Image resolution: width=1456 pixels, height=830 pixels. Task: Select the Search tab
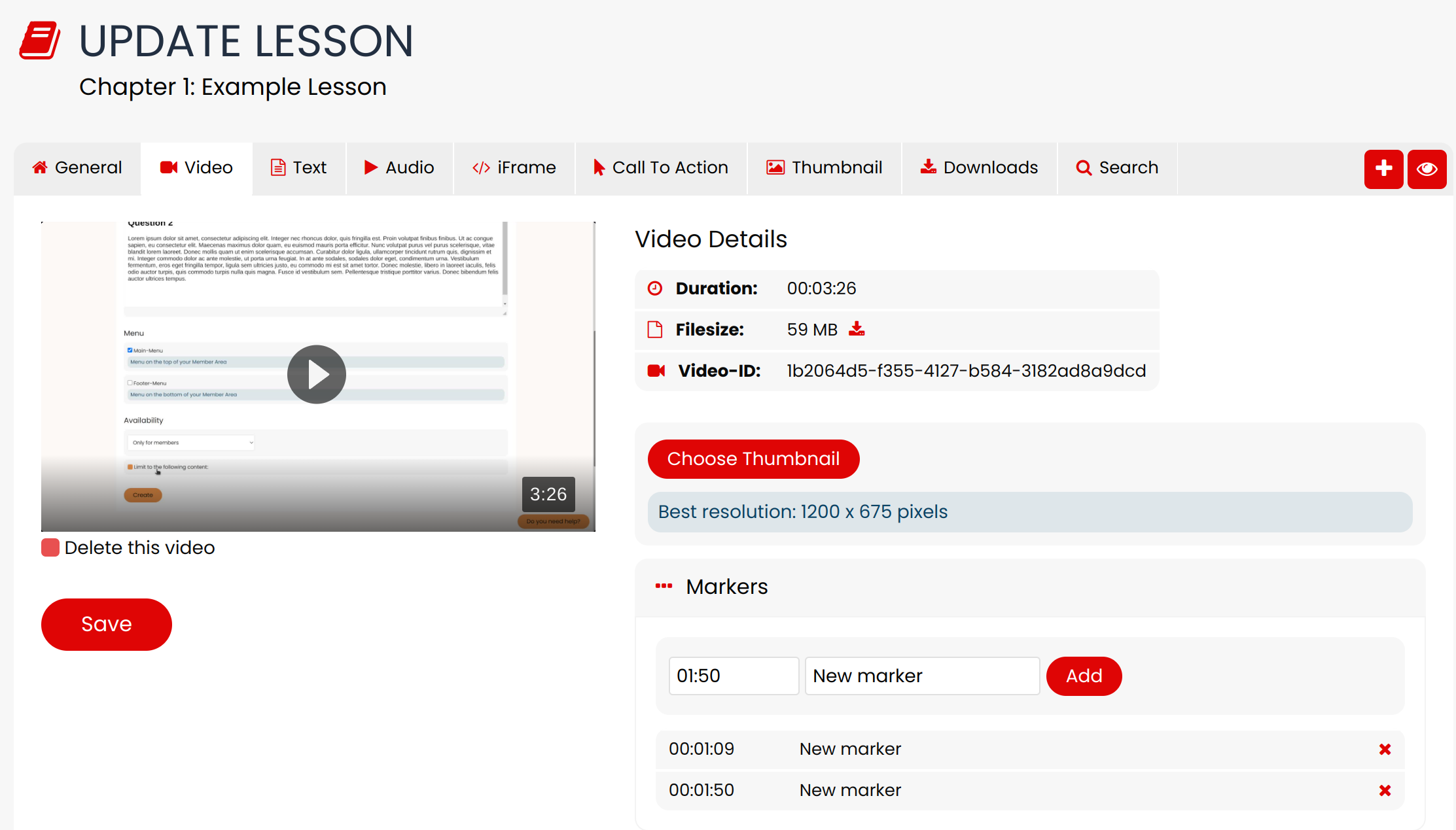click(x=1118, y=168)
